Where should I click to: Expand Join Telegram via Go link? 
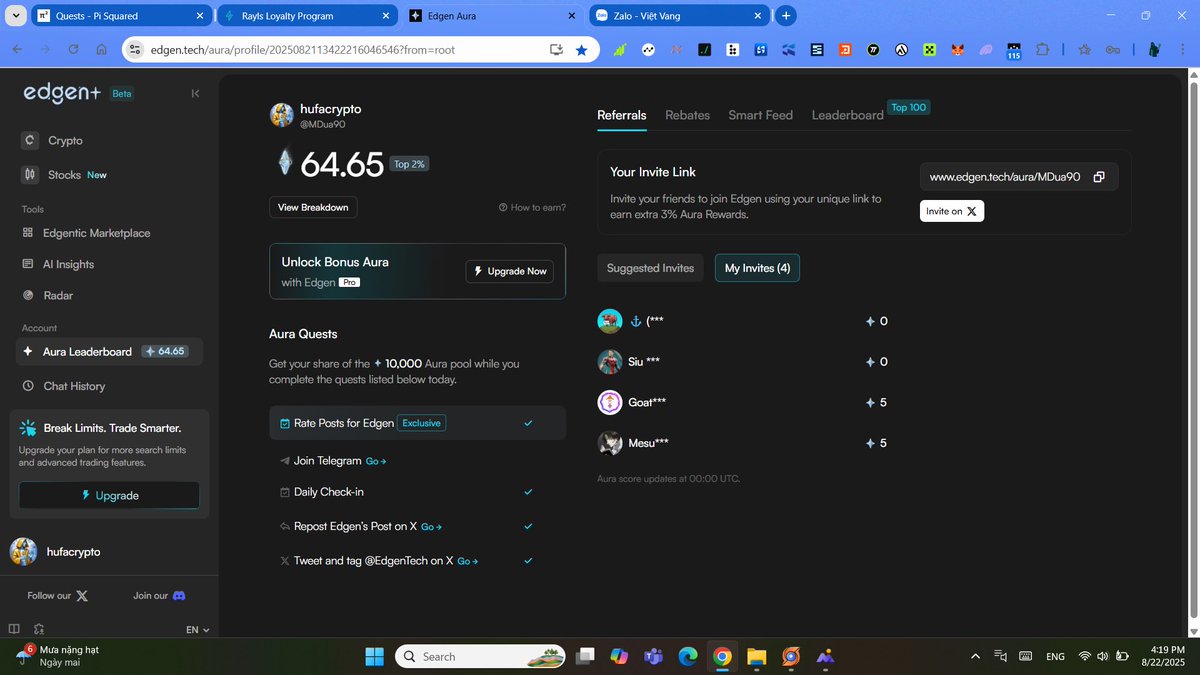click(374, 461)
